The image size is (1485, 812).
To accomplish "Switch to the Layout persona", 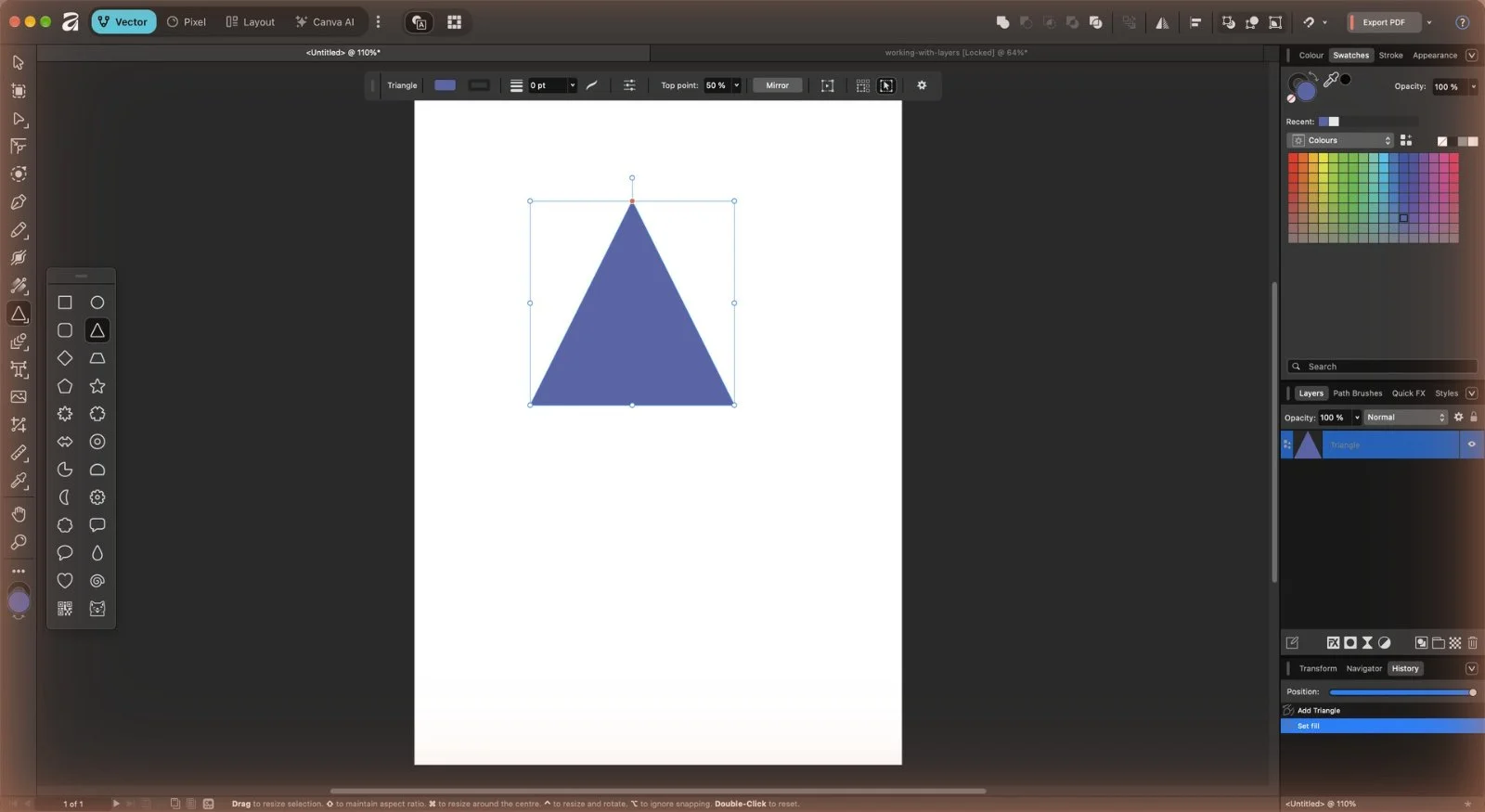I will tap(251, 22).
